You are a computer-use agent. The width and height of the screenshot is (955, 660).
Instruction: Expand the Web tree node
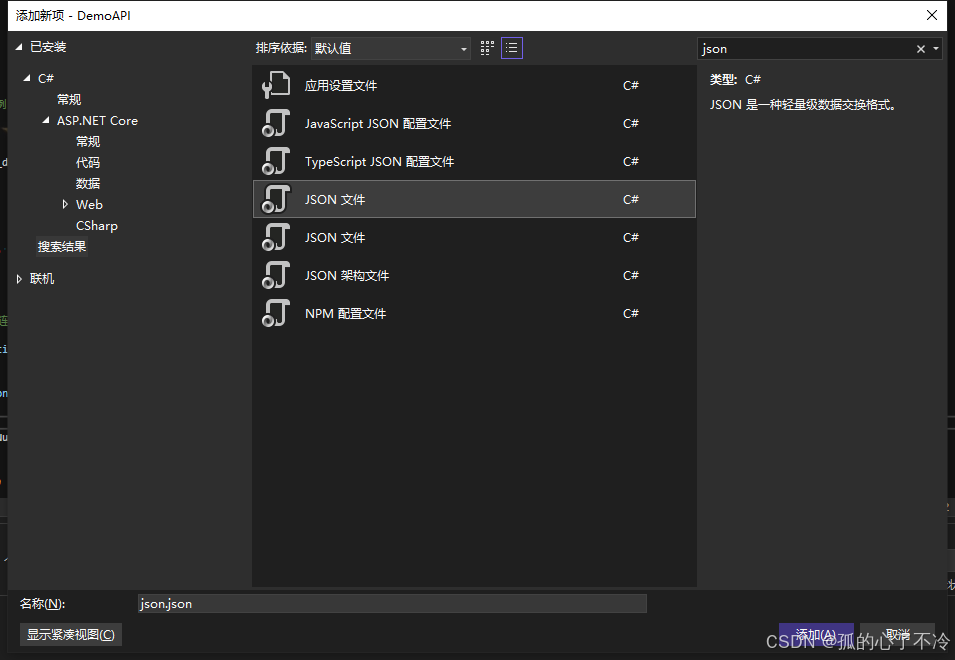click(65, 204)
